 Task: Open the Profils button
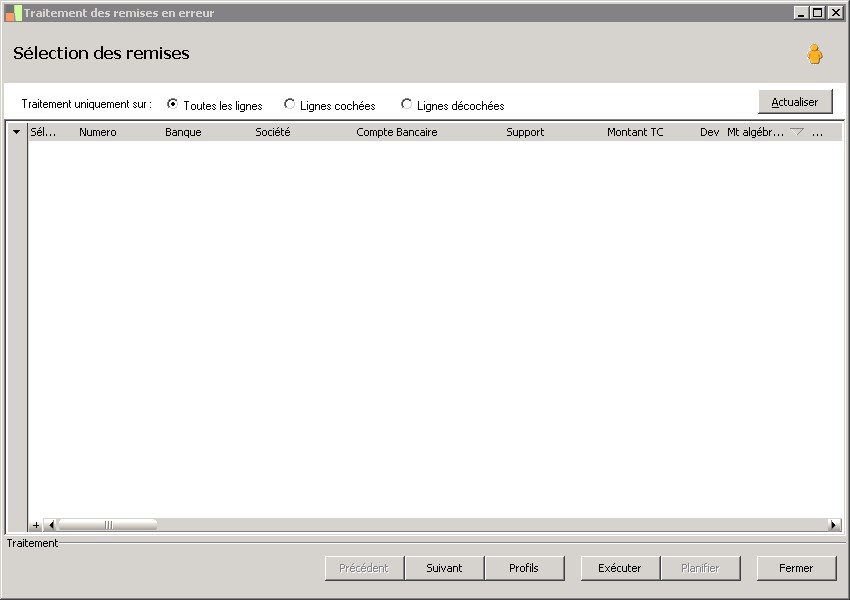(x=524, y=568)
